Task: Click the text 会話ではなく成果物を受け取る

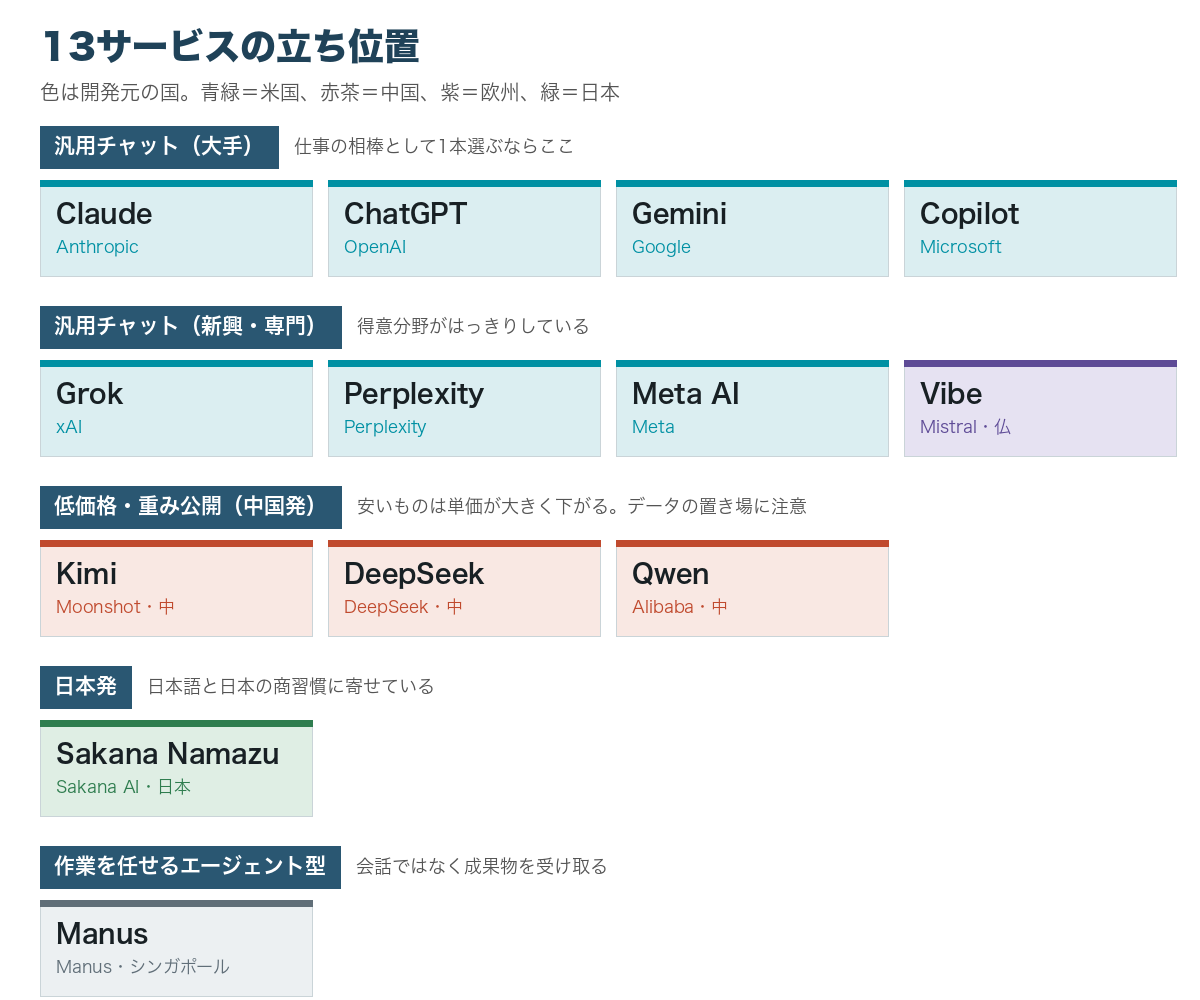Action: point(482,867)
